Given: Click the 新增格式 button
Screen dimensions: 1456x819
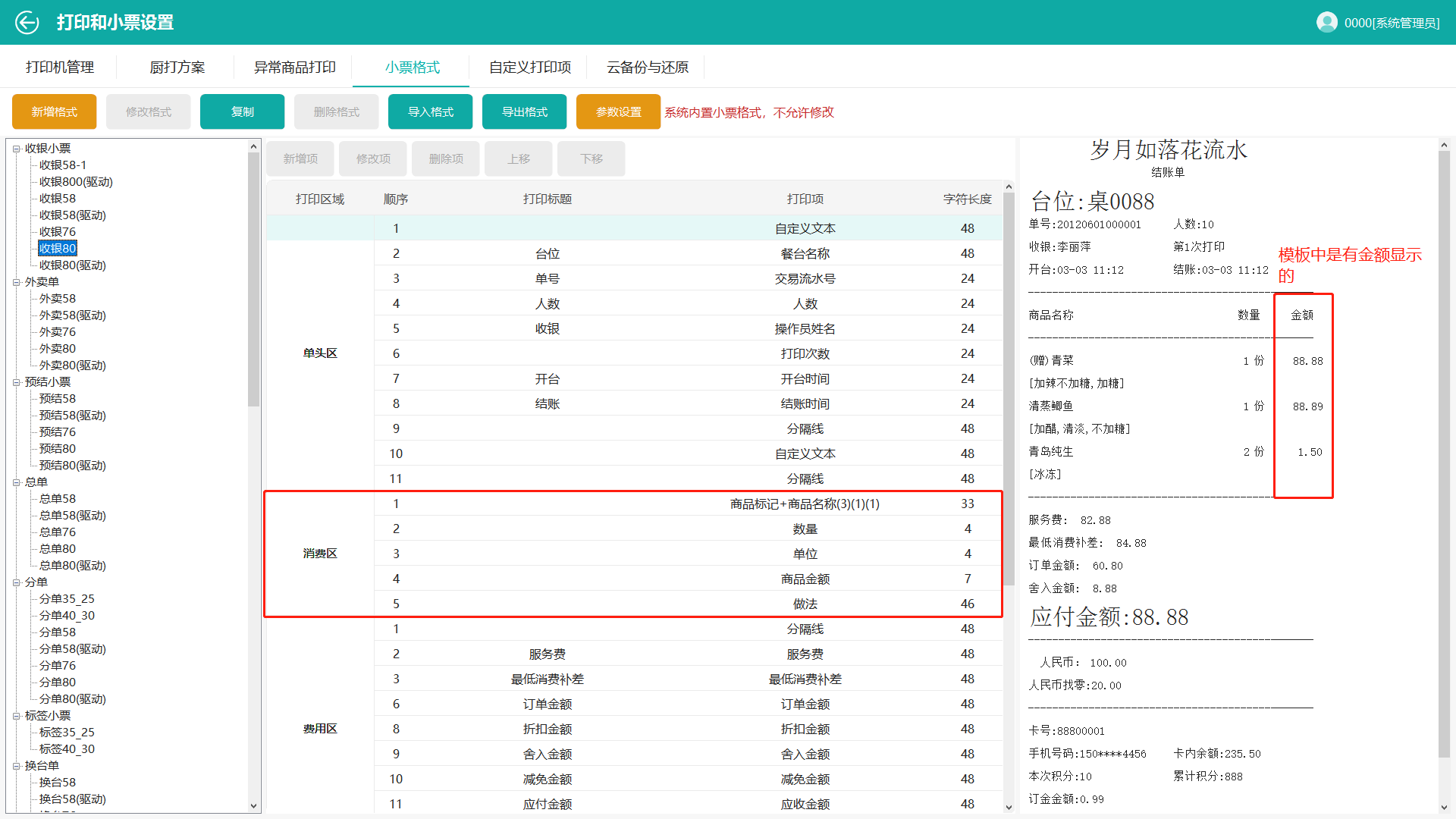Looking at the screenshot, I should [x=55, y=112].
